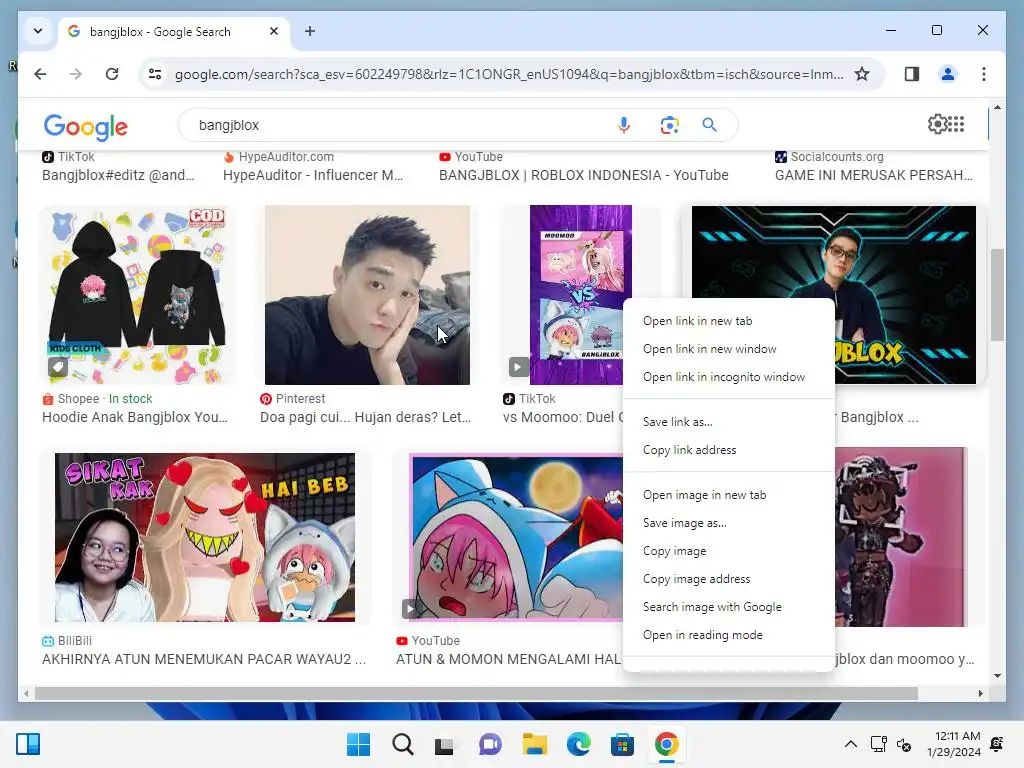Go to Google home via the logo

tap(86, 127)
